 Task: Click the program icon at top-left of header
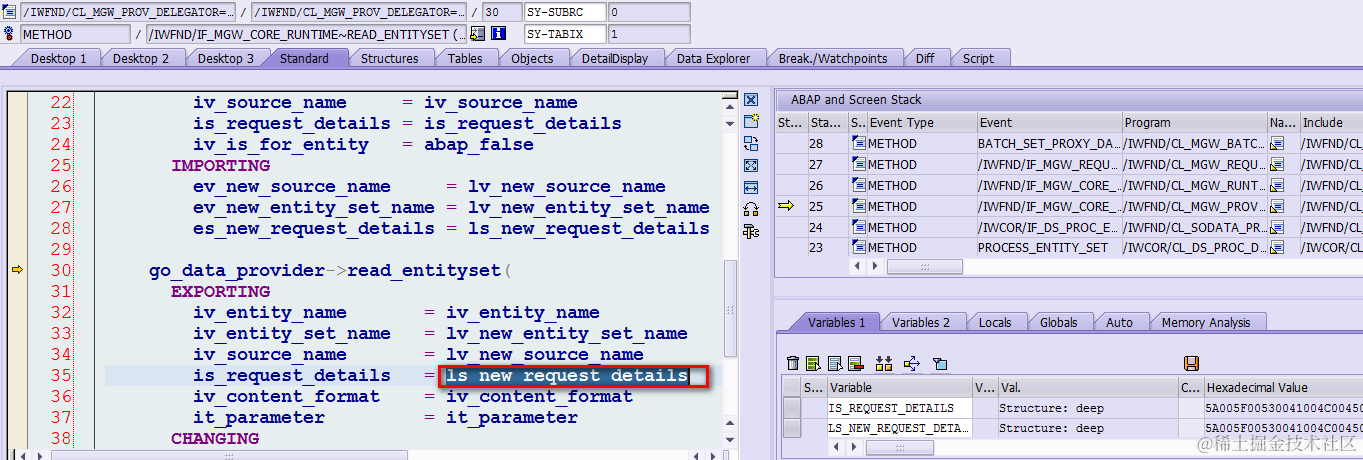9,12
